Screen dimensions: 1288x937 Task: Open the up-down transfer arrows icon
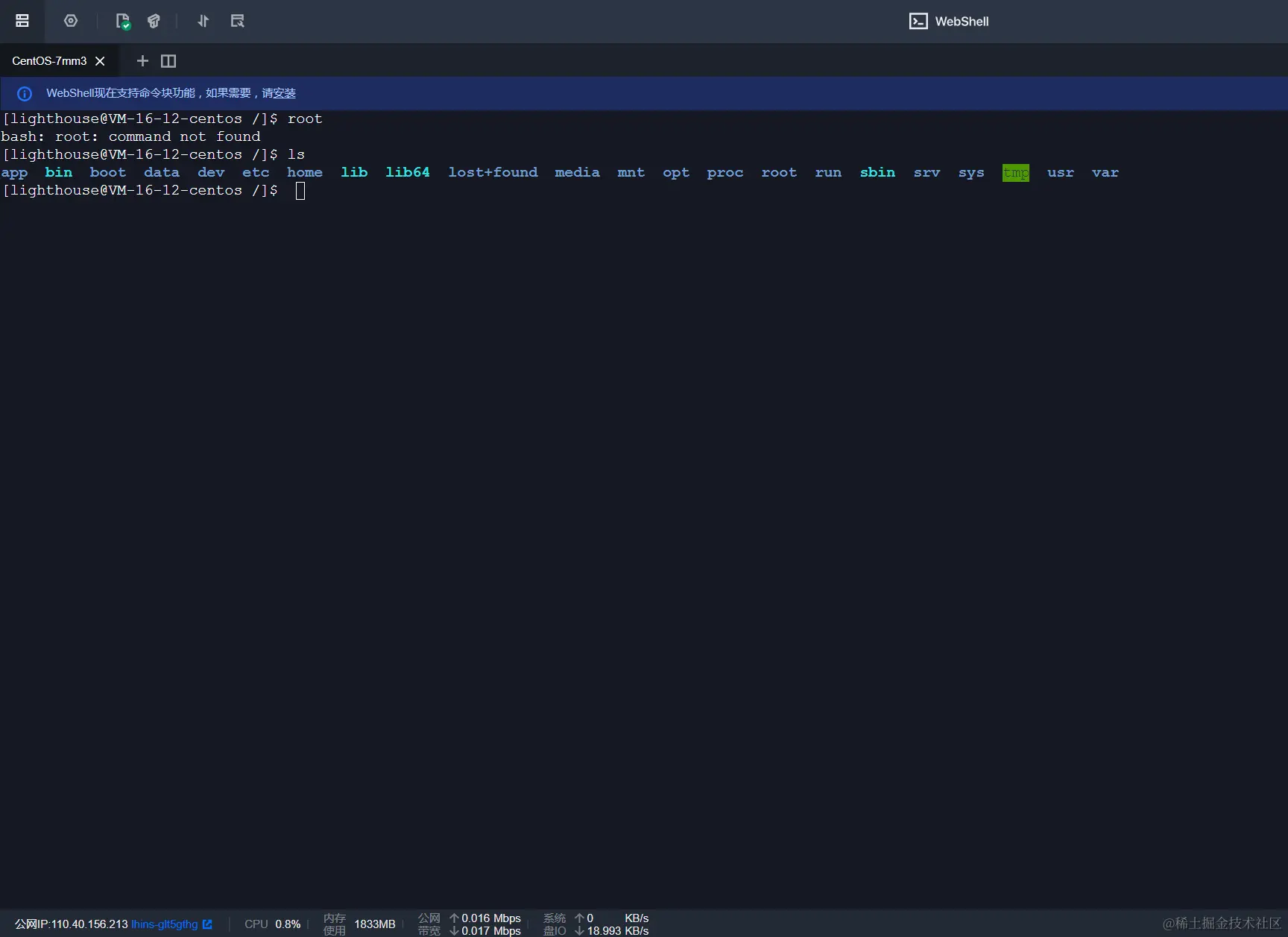tap(203, 21)
